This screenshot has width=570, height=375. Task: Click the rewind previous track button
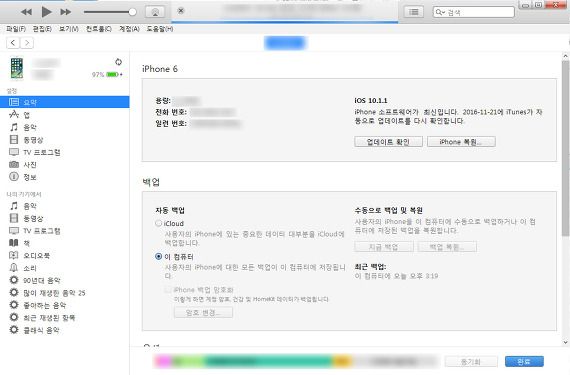coord(26,12)
